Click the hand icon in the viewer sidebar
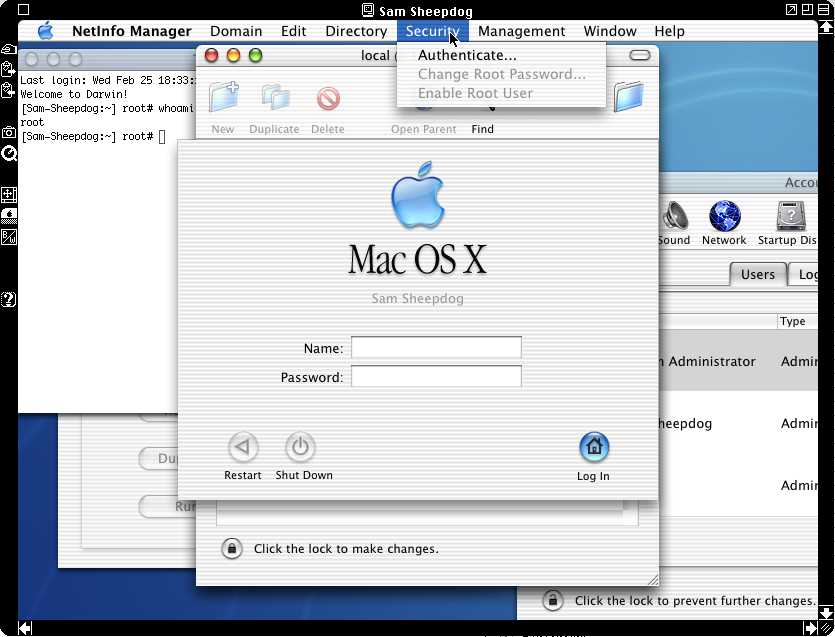 [x=9, y=50]
